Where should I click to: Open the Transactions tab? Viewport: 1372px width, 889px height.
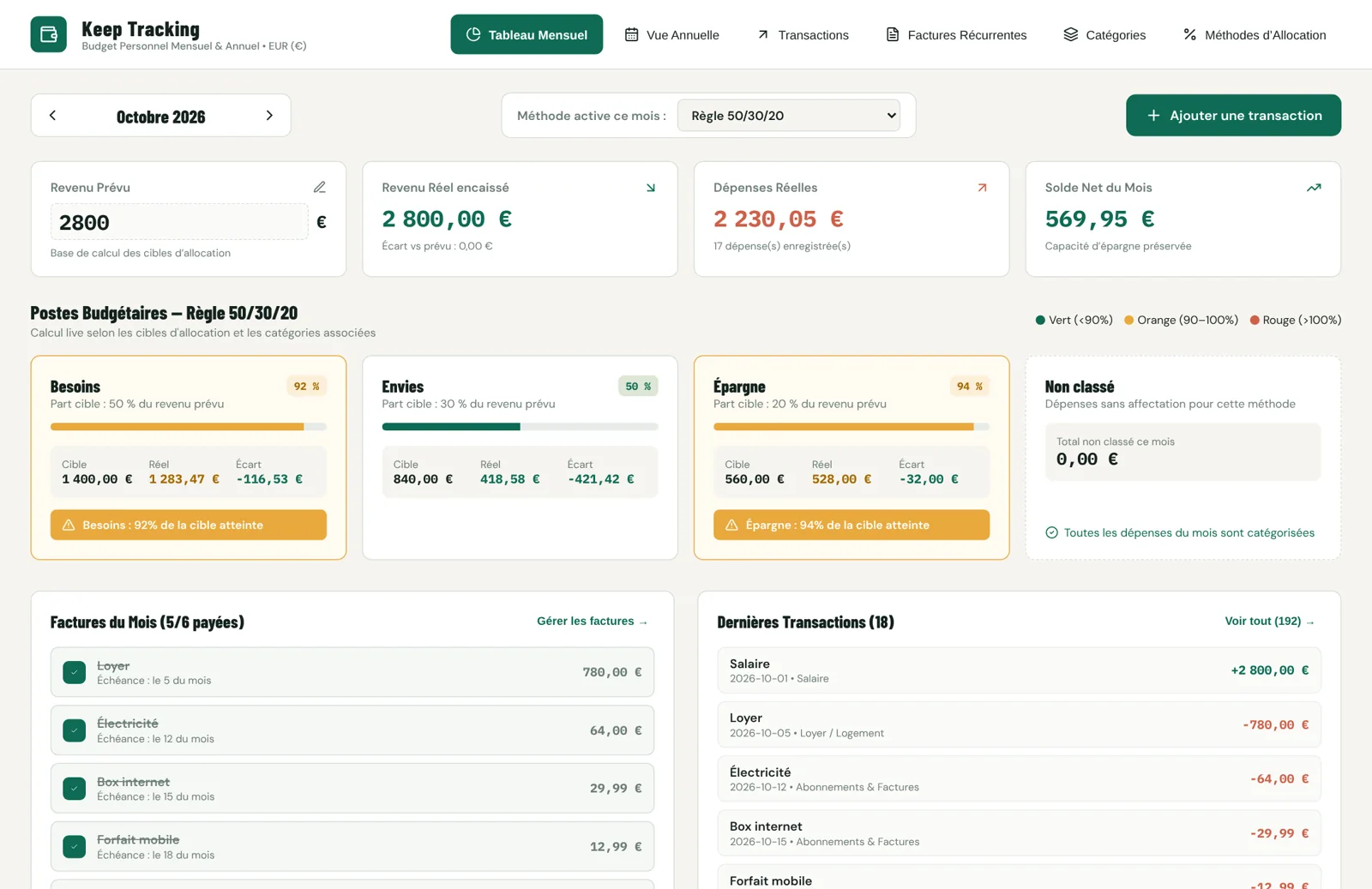tap(803, 34)
